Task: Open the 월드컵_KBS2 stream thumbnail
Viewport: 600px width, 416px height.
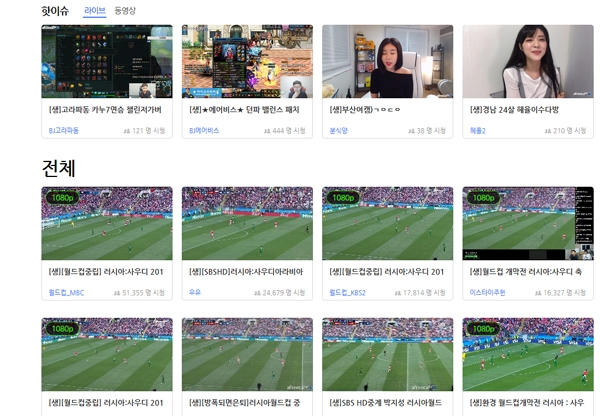Action: [388, 223]
